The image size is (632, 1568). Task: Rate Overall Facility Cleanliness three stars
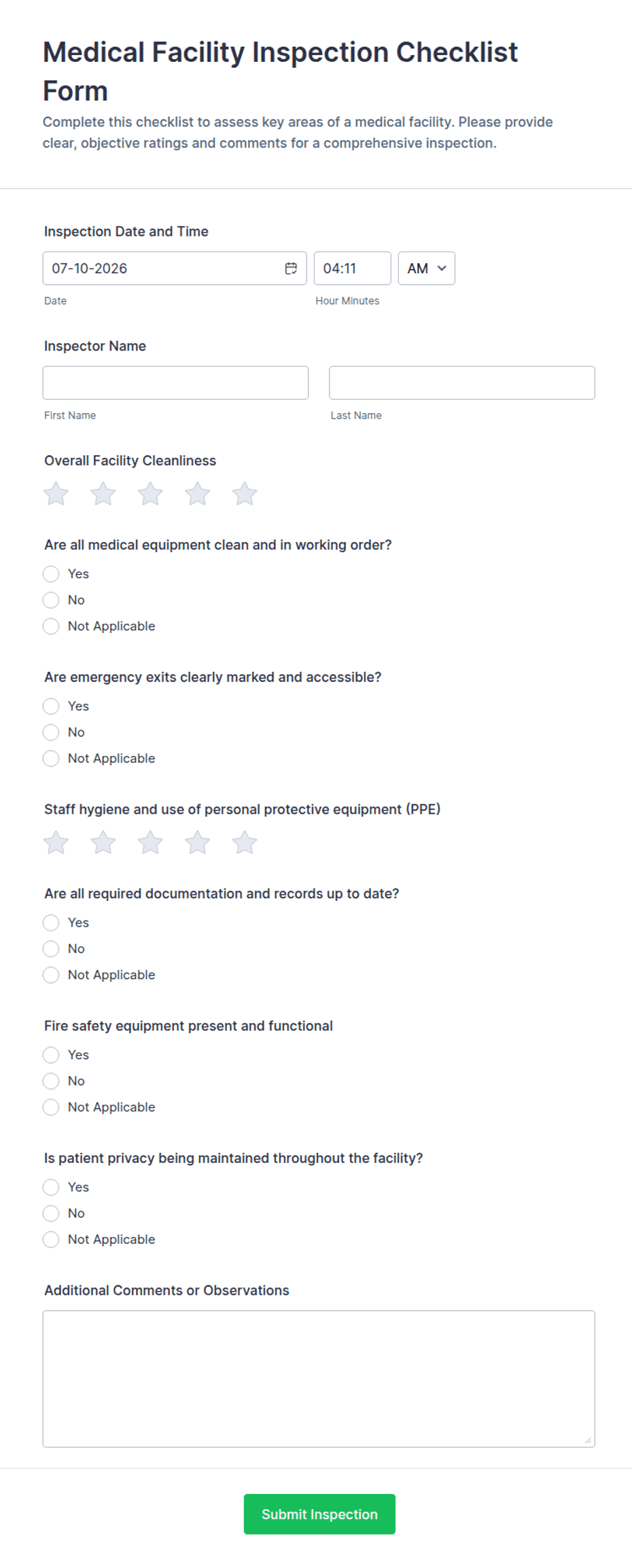tap(150, 494)
